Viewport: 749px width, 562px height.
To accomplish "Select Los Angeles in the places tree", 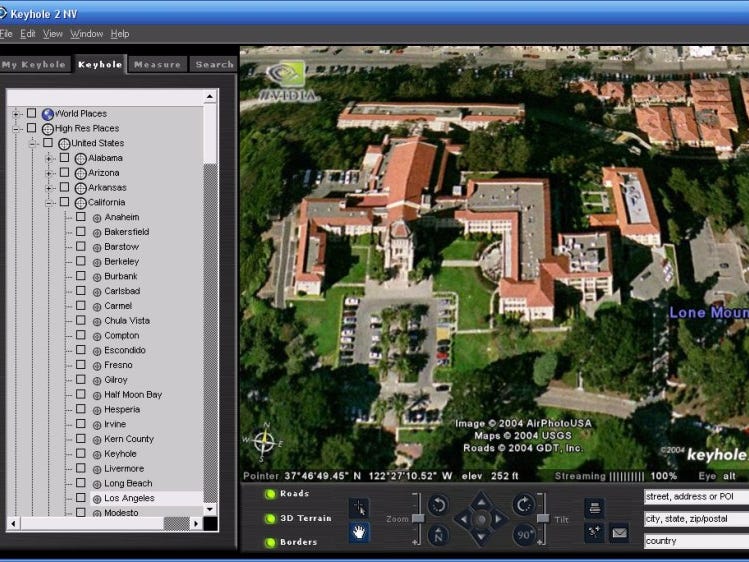I will 129,498.
